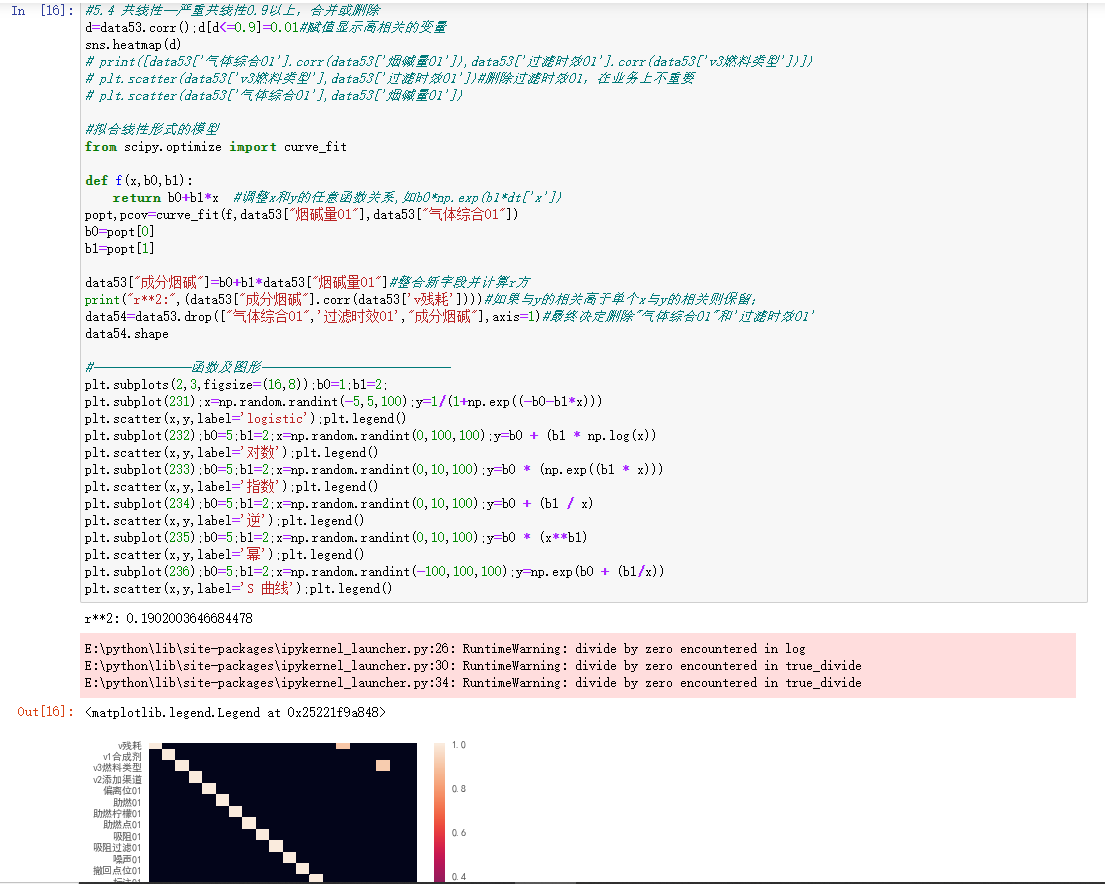
Task: Click the commented line '# plt.scatter(data53['气体综合01'],...'
Action: coord(274,95)
